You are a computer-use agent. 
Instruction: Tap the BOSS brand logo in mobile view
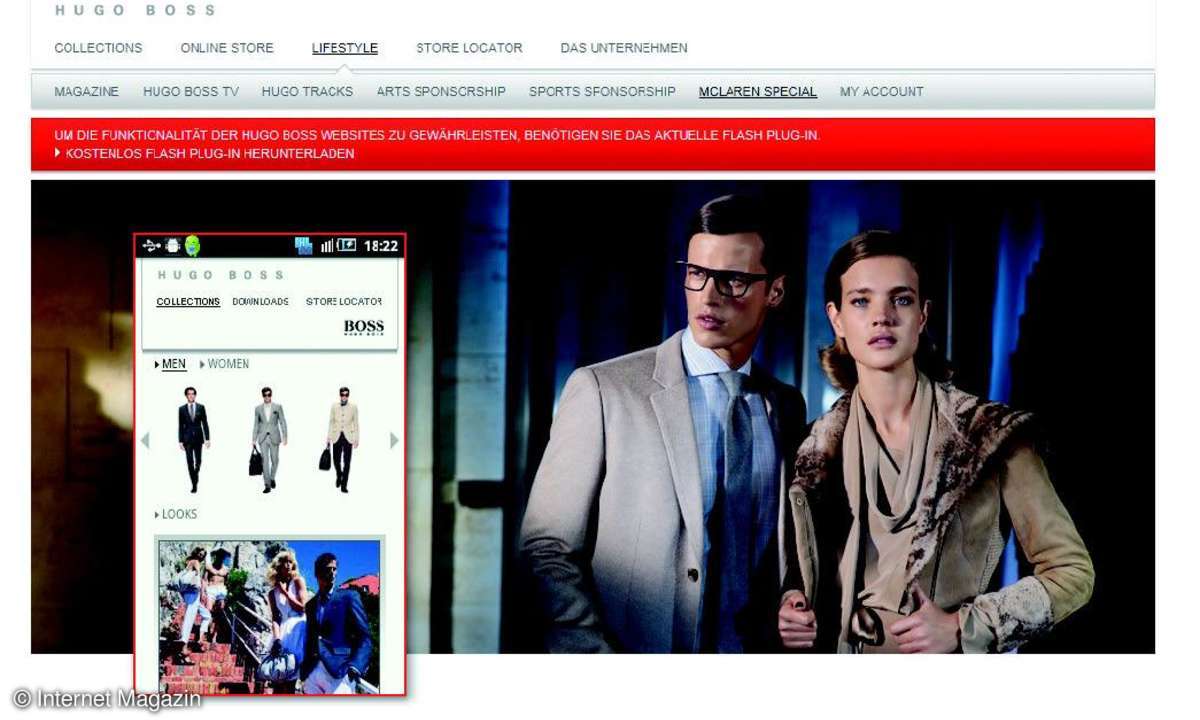click(x=364, y=327)
